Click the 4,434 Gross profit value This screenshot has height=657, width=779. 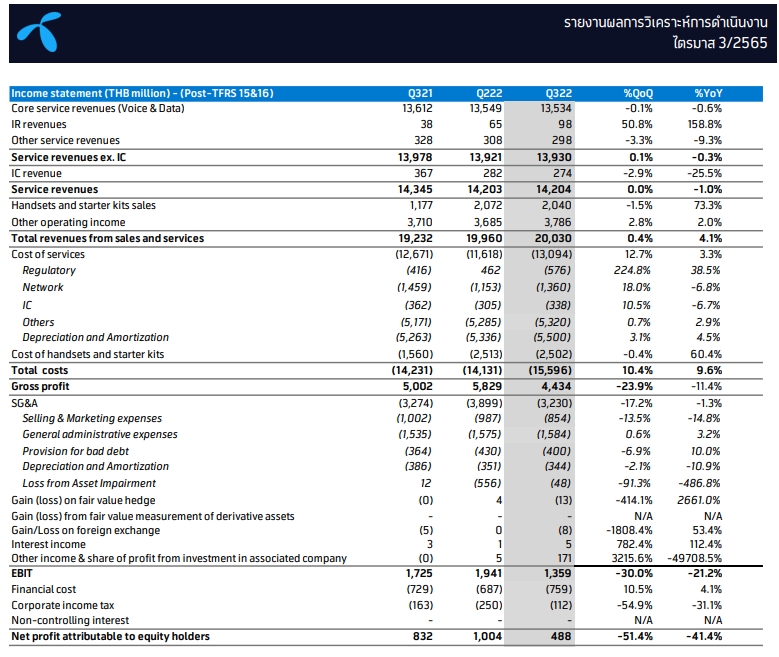click(x=556, y=386)
